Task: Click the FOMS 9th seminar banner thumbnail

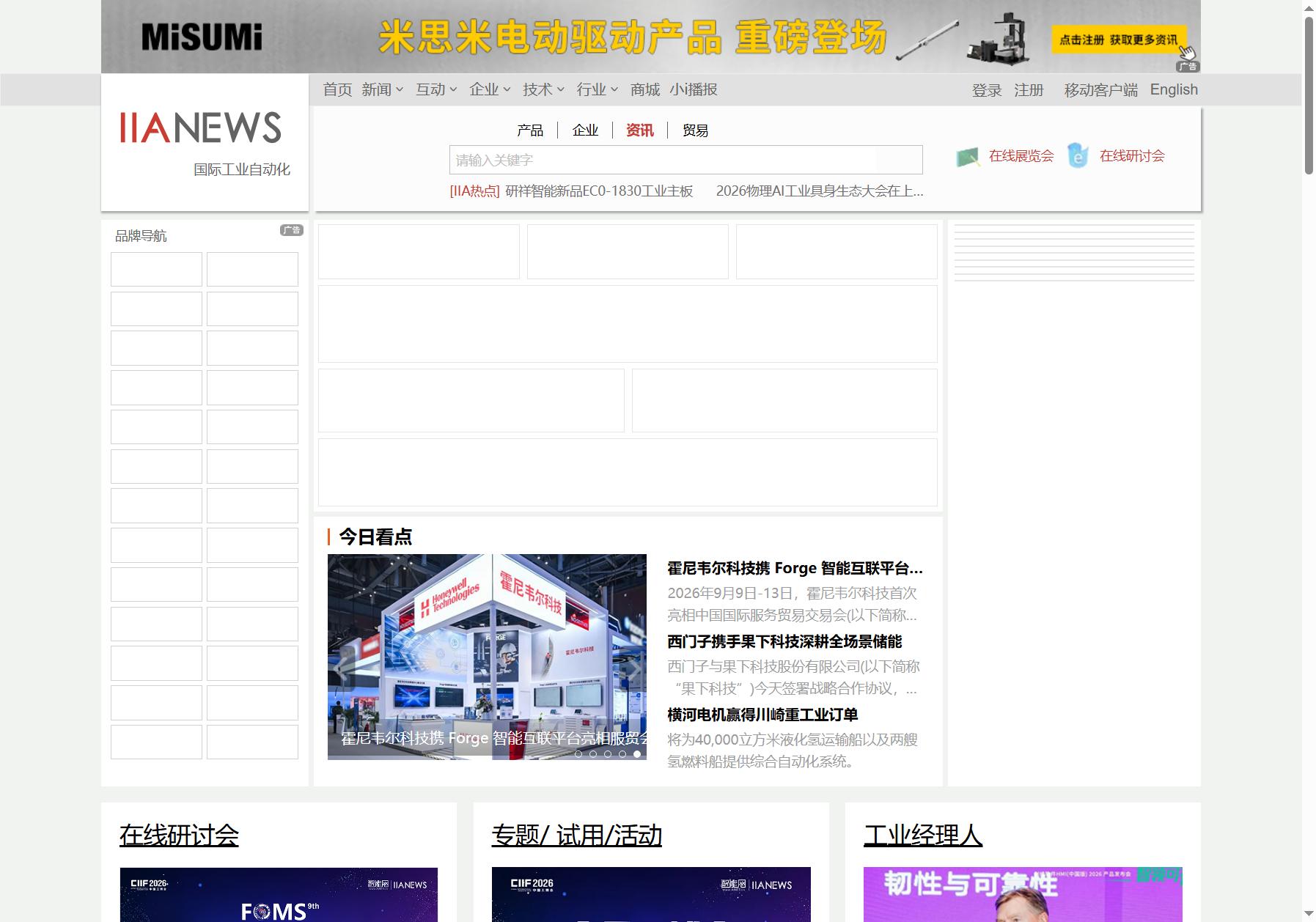Action: [x=279, y=895]
